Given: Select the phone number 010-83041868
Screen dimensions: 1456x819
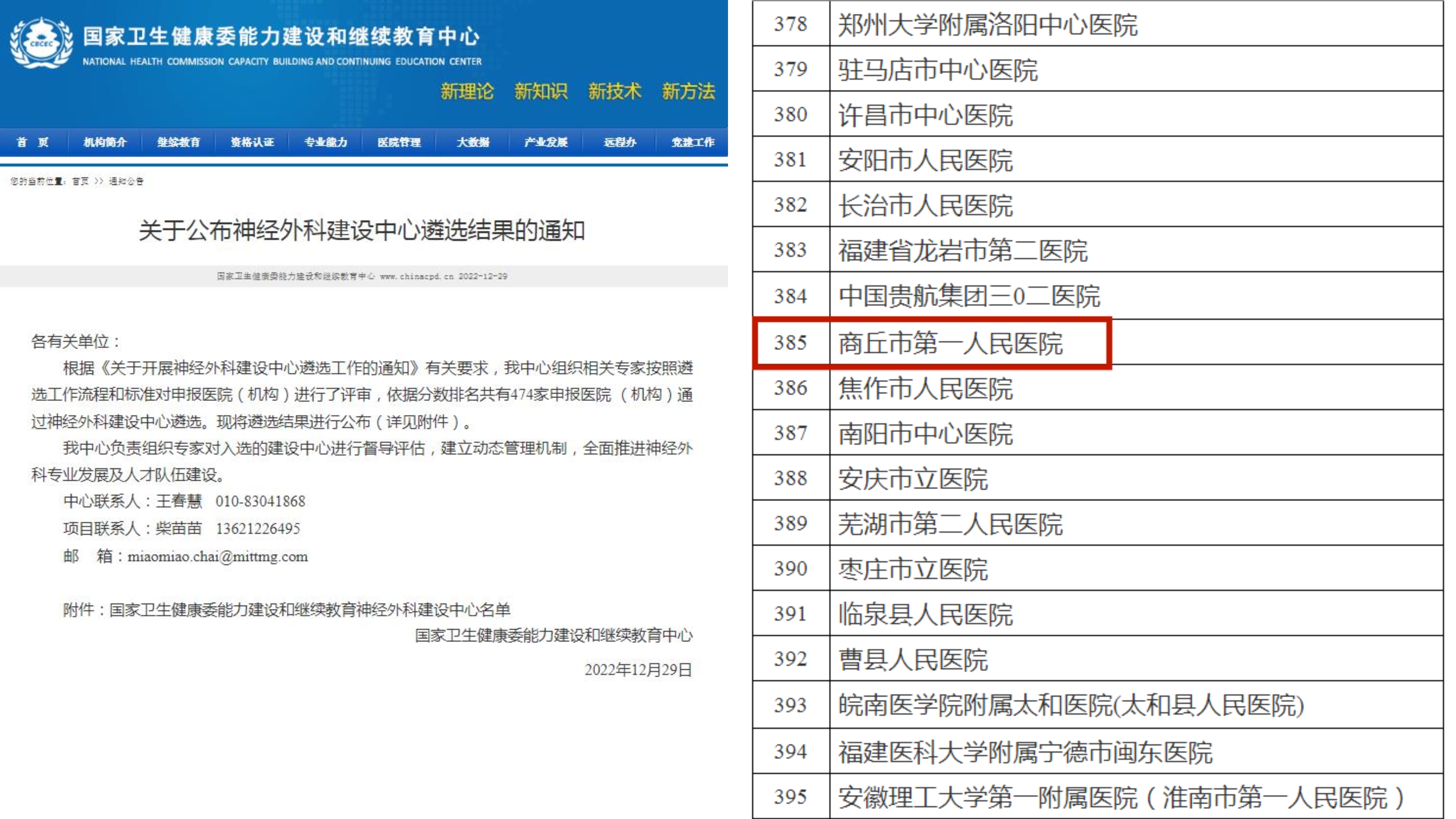Looking at the screenshot, I should 260,501.
